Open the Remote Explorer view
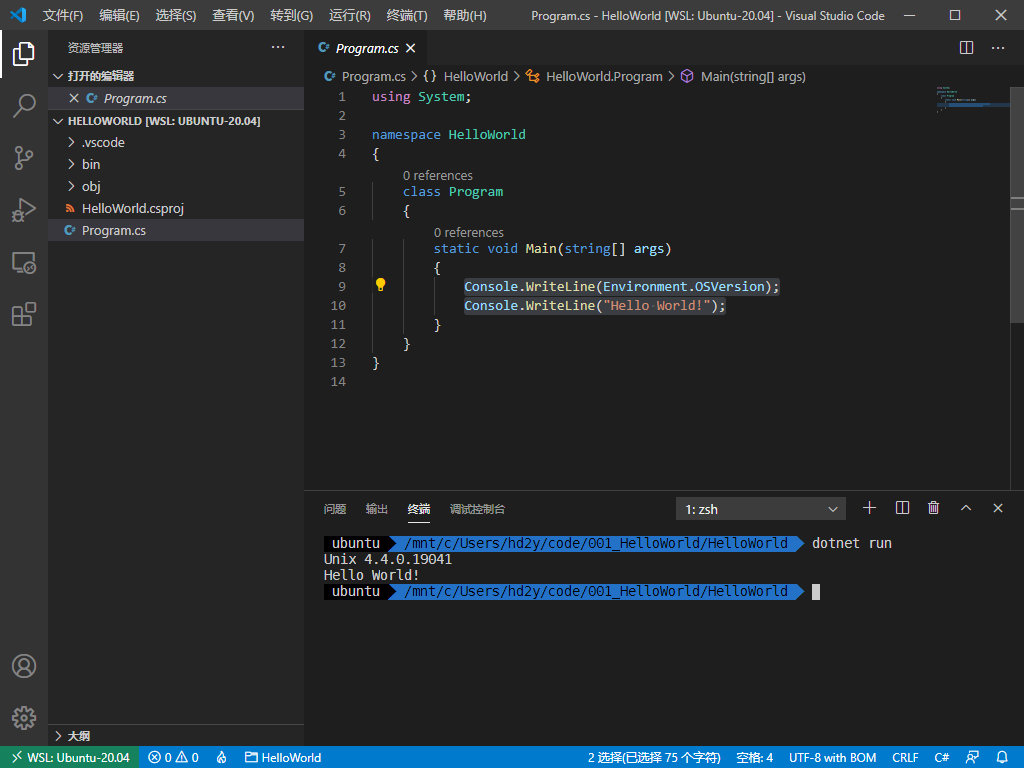The width and height of the screenshot is (1024, 768). tap(24, 263)
